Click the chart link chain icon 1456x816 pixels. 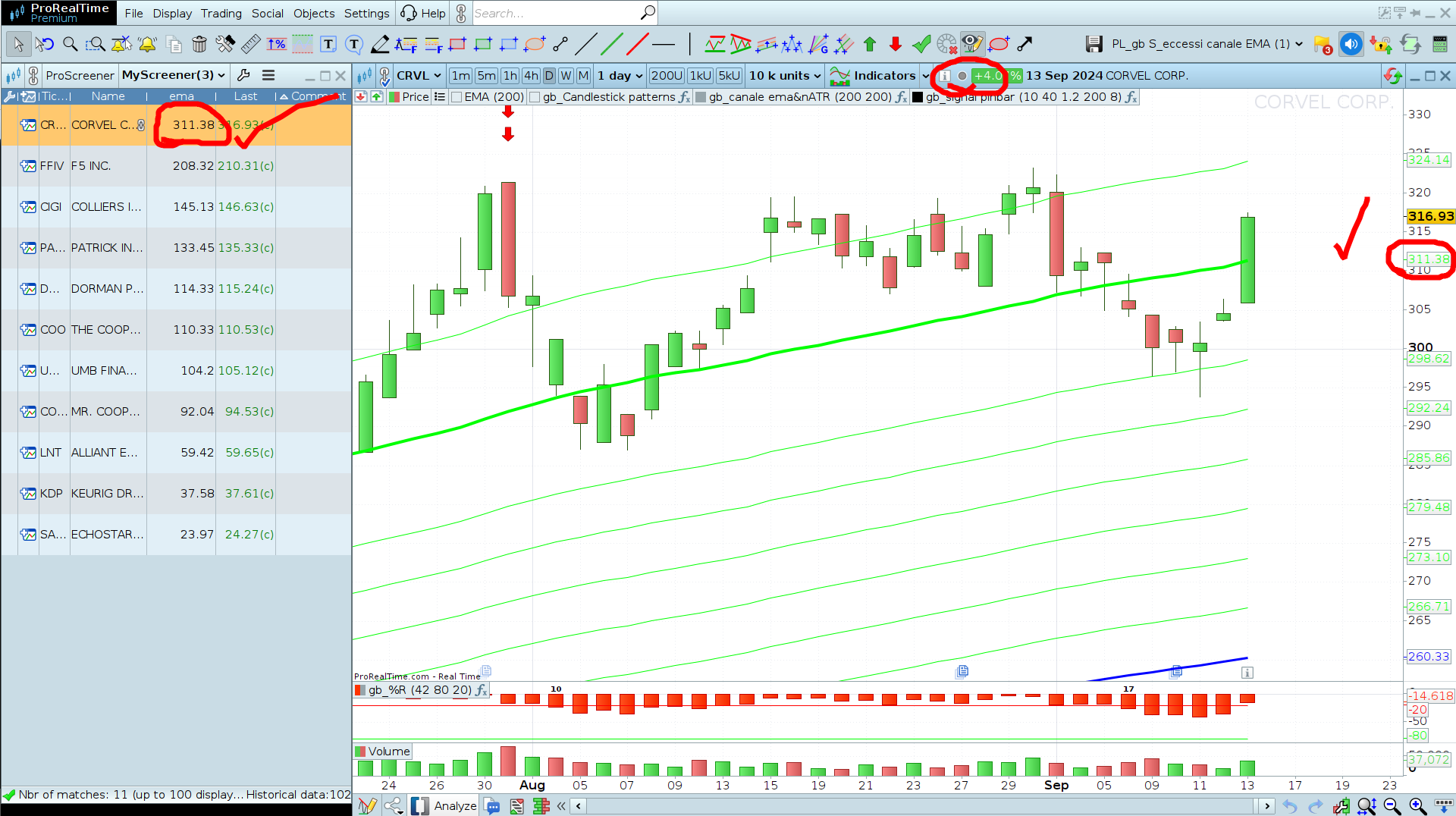coord(385,76)
